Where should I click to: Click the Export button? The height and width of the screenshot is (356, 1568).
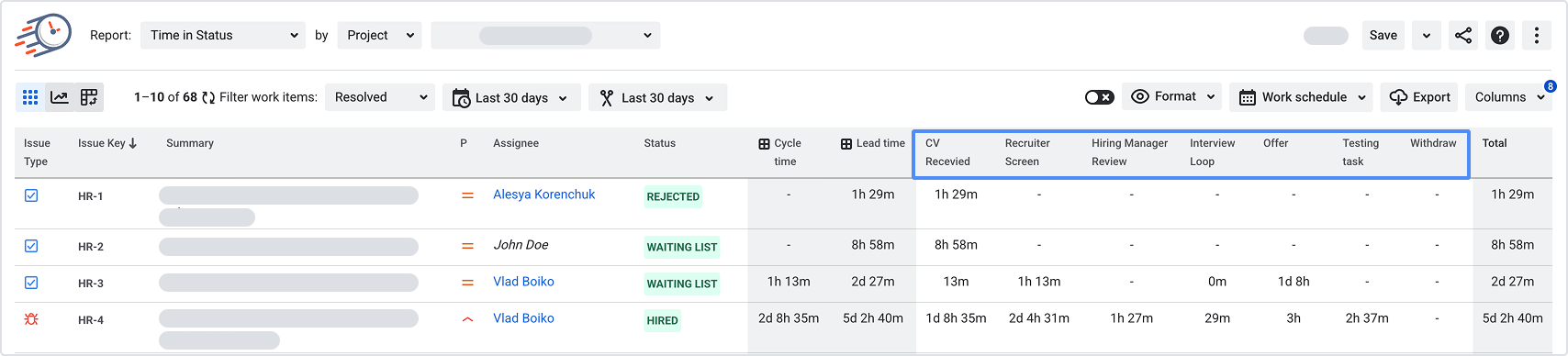(1419, 96)
